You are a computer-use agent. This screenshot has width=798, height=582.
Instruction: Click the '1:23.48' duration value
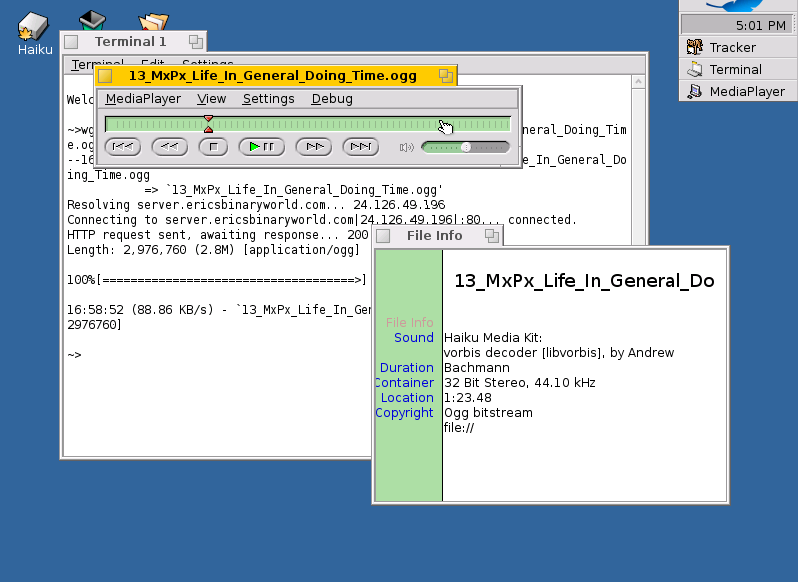point(468,398)
